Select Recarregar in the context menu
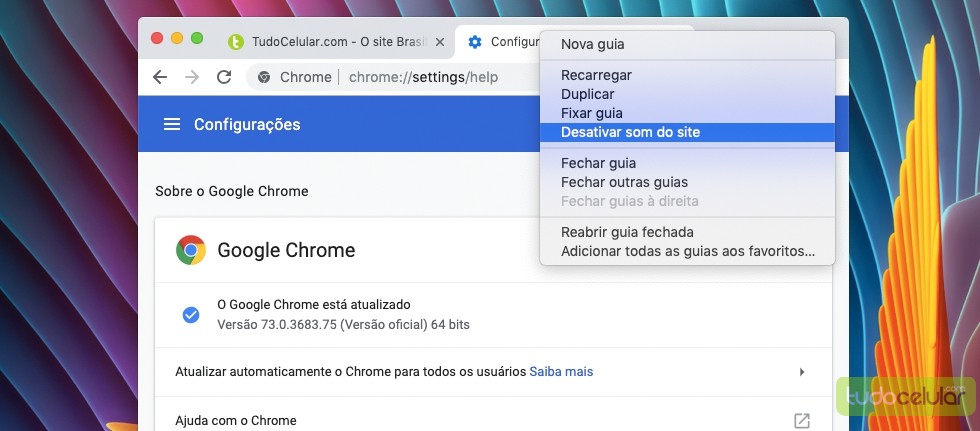Viewport: 980px width, 431px height. point(688,75)
